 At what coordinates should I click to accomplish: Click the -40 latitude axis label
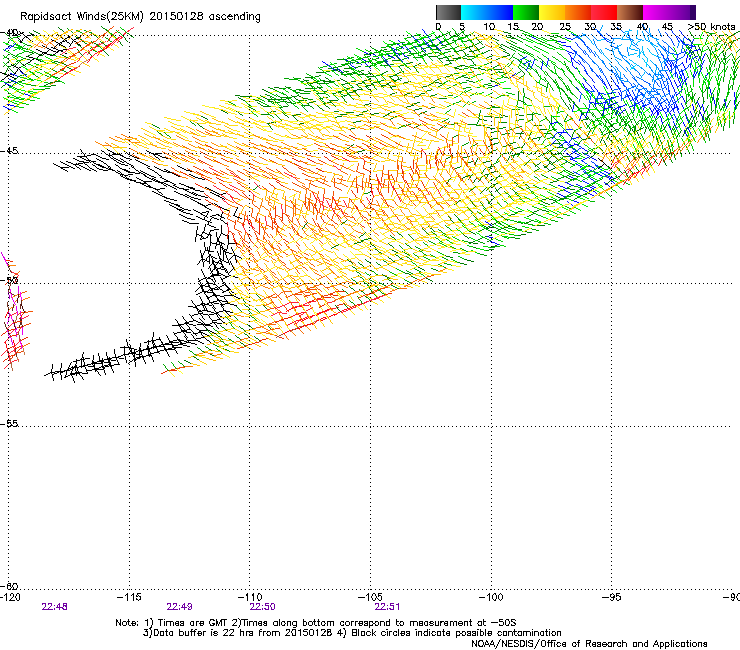[9, 33]
